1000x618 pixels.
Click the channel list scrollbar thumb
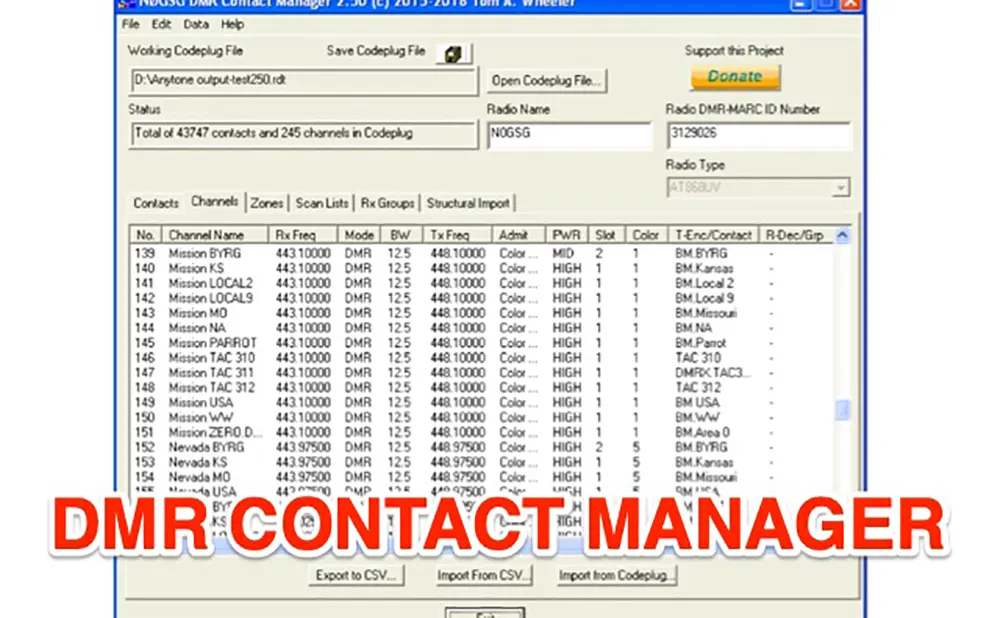[x=842, y=409]
